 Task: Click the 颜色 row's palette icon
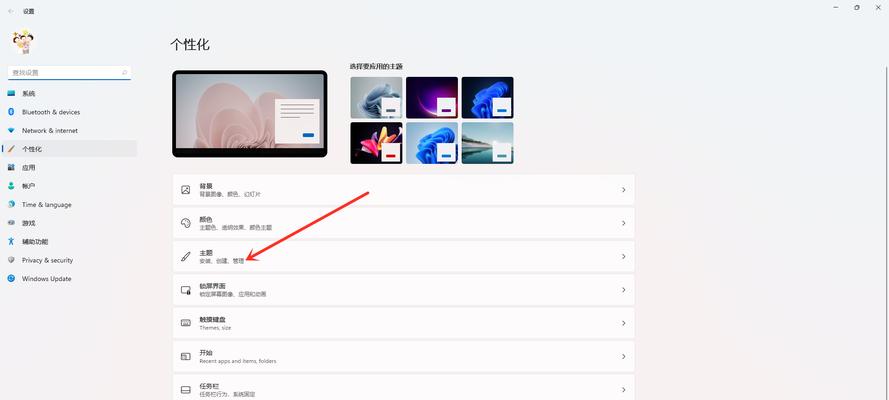(x=185, y=223)
